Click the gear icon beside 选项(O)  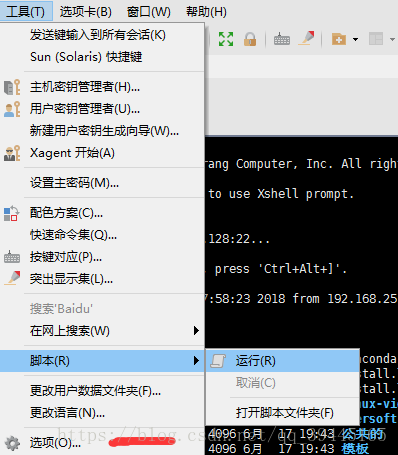pyautogui.click(x=12, y=443)
